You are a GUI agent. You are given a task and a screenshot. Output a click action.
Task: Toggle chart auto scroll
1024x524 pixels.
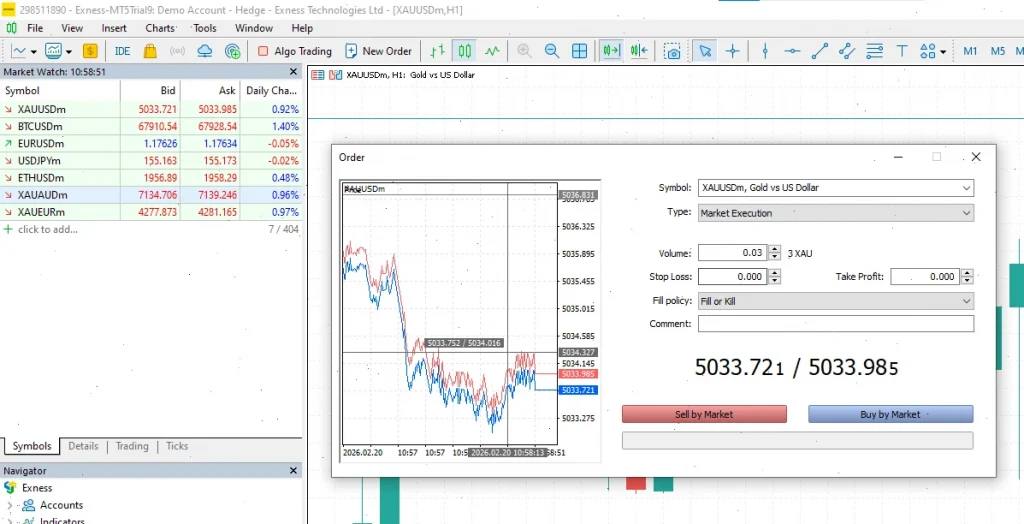click(x=611, y=51)
